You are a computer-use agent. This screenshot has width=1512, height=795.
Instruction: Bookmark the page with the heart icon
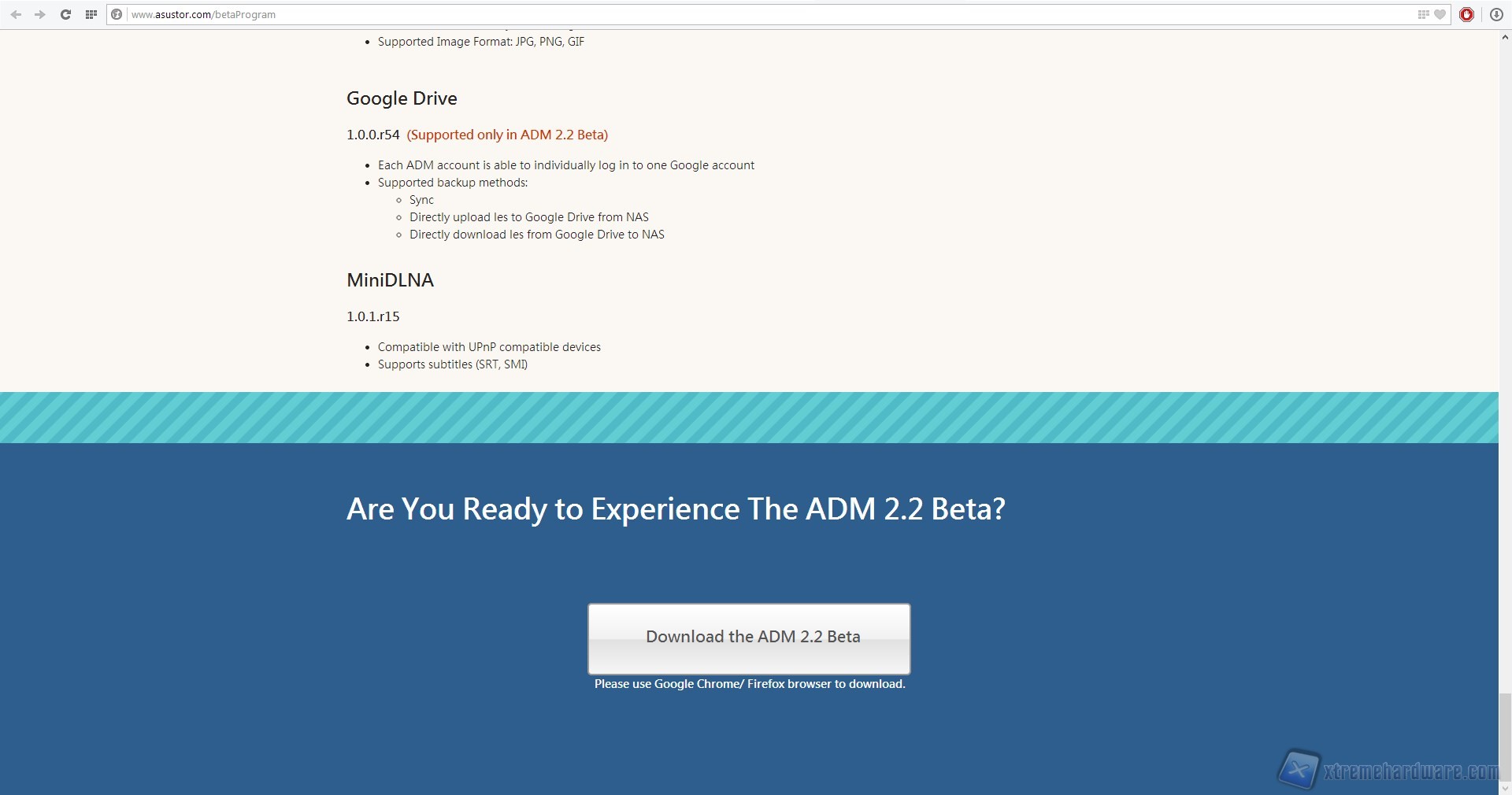[x=1440, y=14]
